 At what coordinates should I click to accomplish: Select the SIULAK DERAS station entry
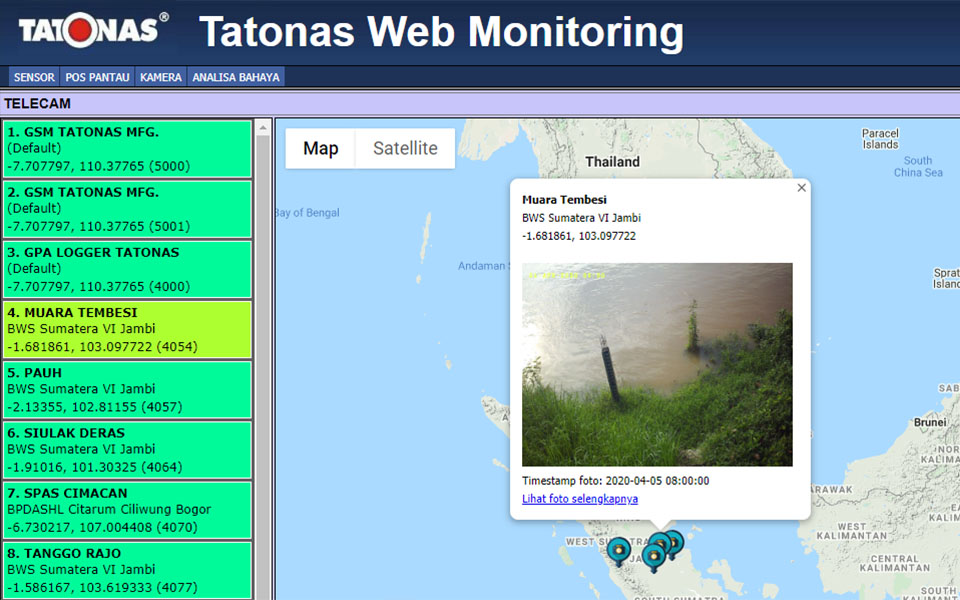[127, 449]
